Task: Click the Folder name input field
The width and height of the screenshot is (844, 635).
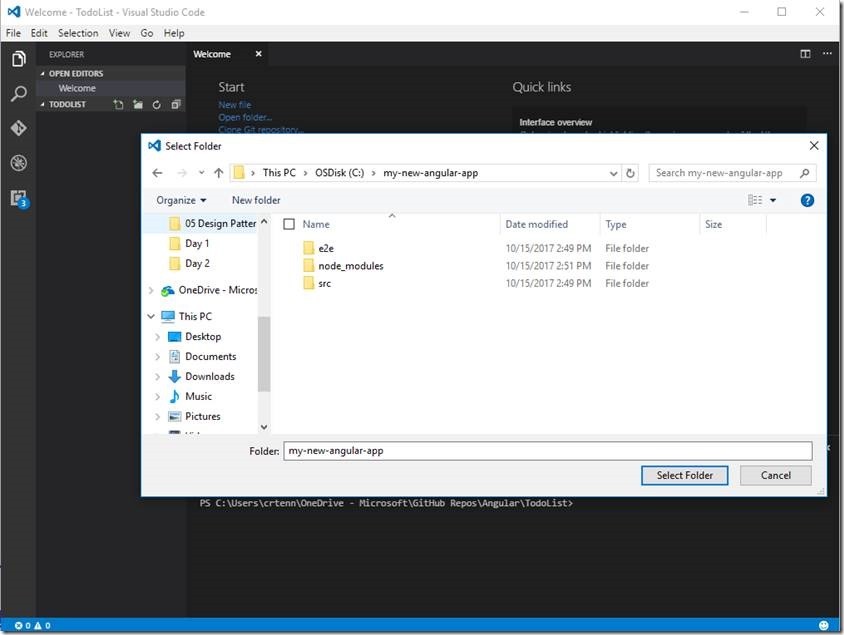Action: [x=547, y=451]
